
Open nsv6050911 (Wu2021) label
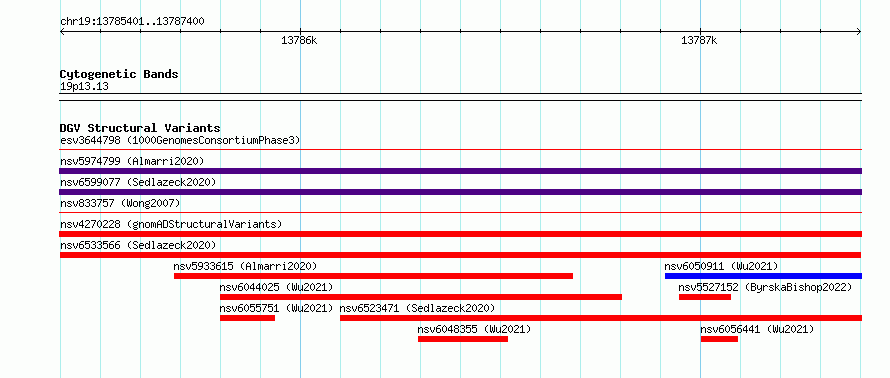click(721, 266)
